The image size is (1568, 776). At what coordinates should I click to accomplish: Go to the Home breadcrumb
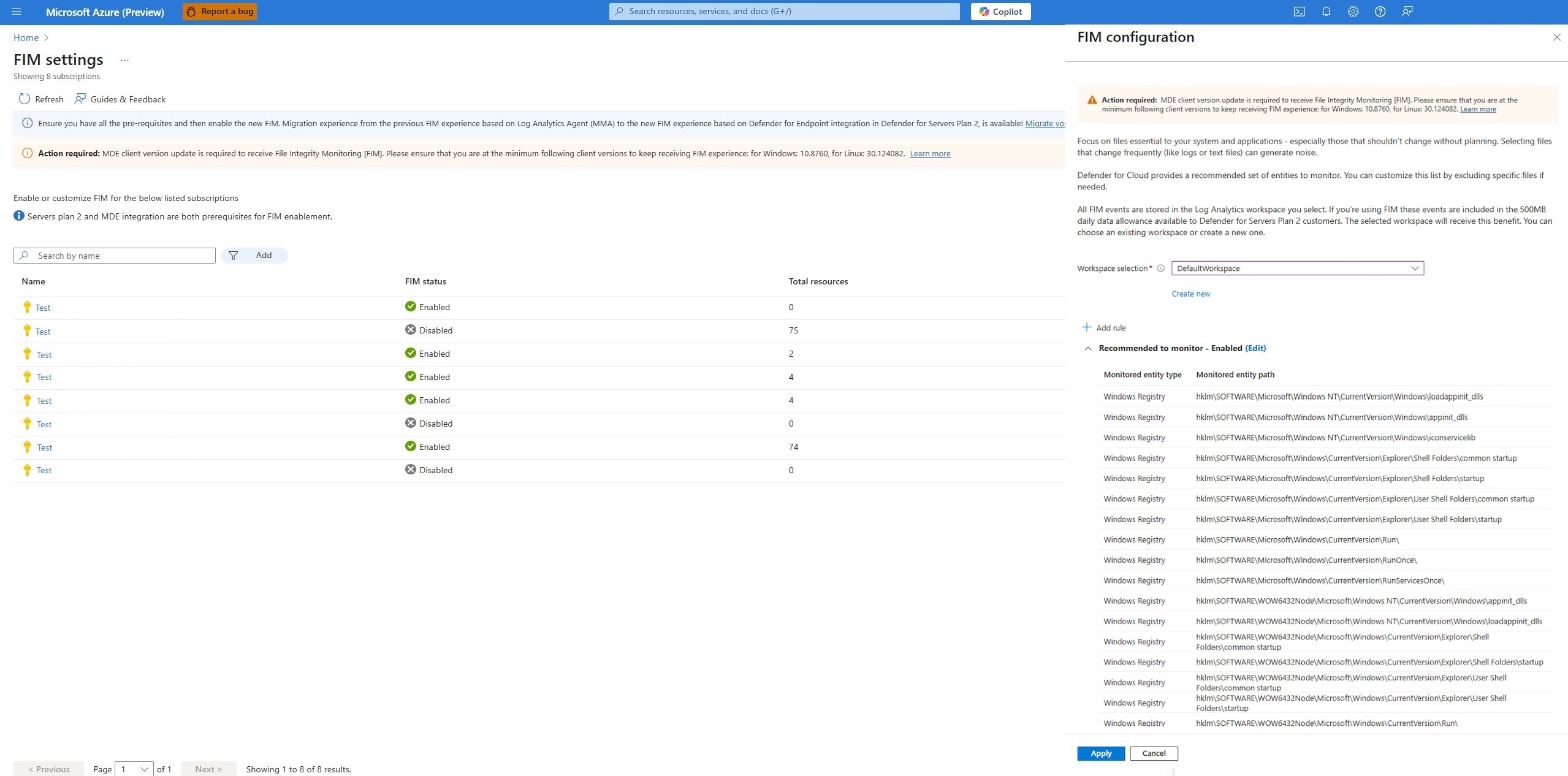26,38
